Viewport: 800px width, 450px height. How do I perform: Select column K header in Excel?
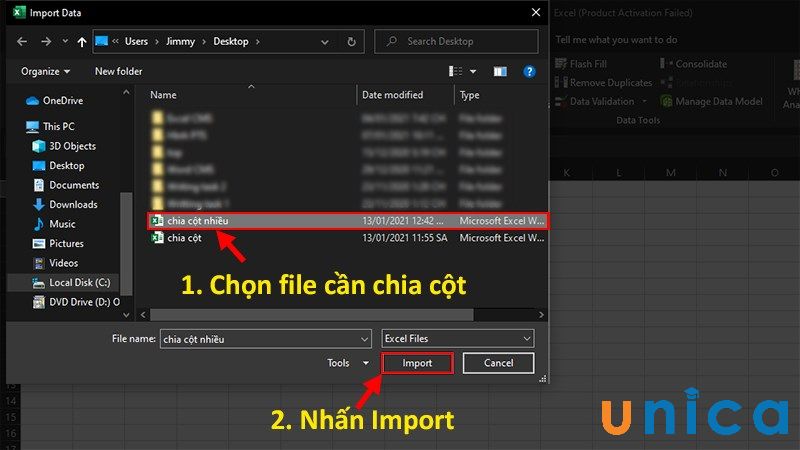pyautogui.click(x=566, y=173)
